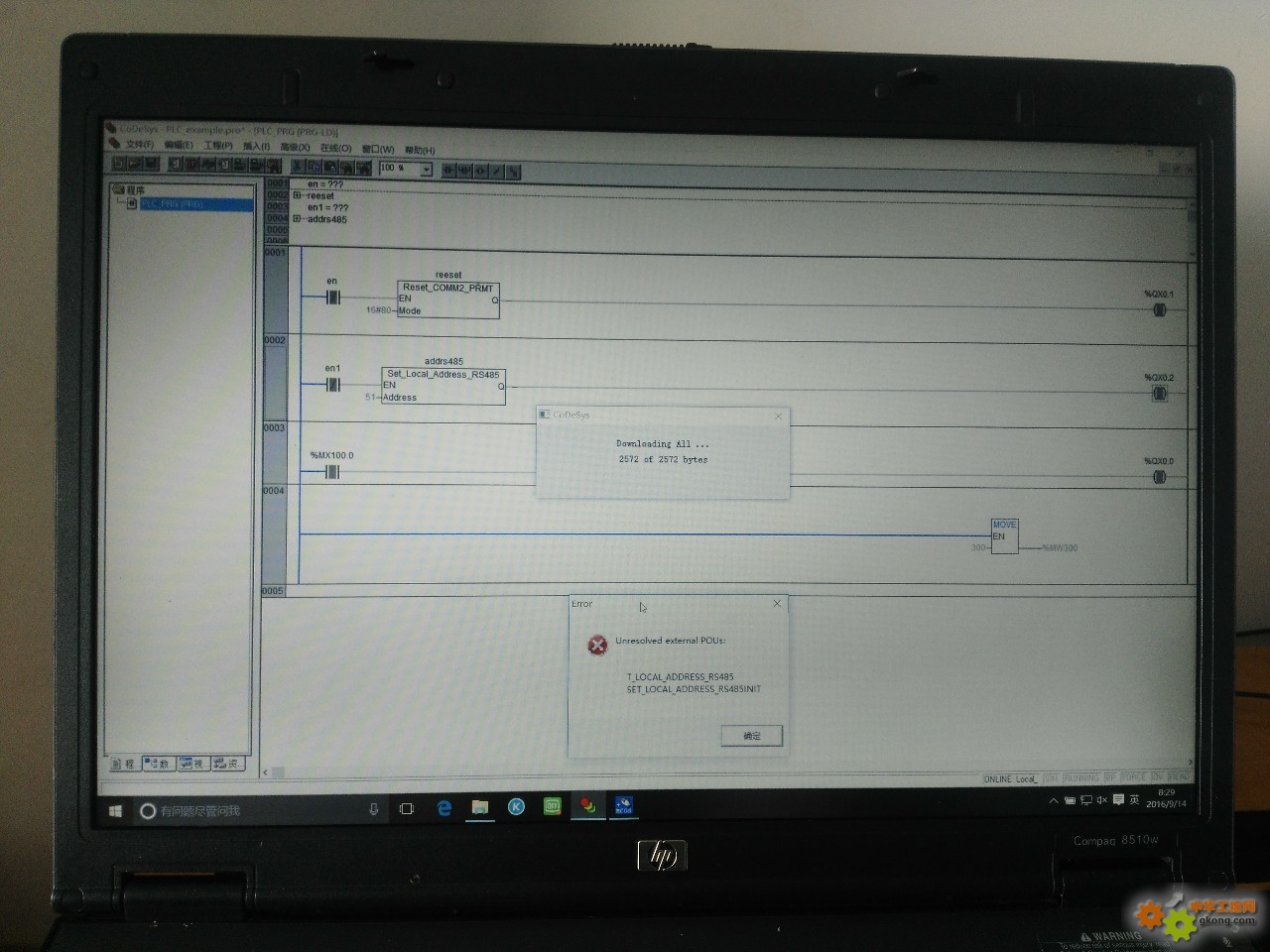Expand the 'reeset' variable tree node
The image size is (1270, 952).
(x=297, y=196)
